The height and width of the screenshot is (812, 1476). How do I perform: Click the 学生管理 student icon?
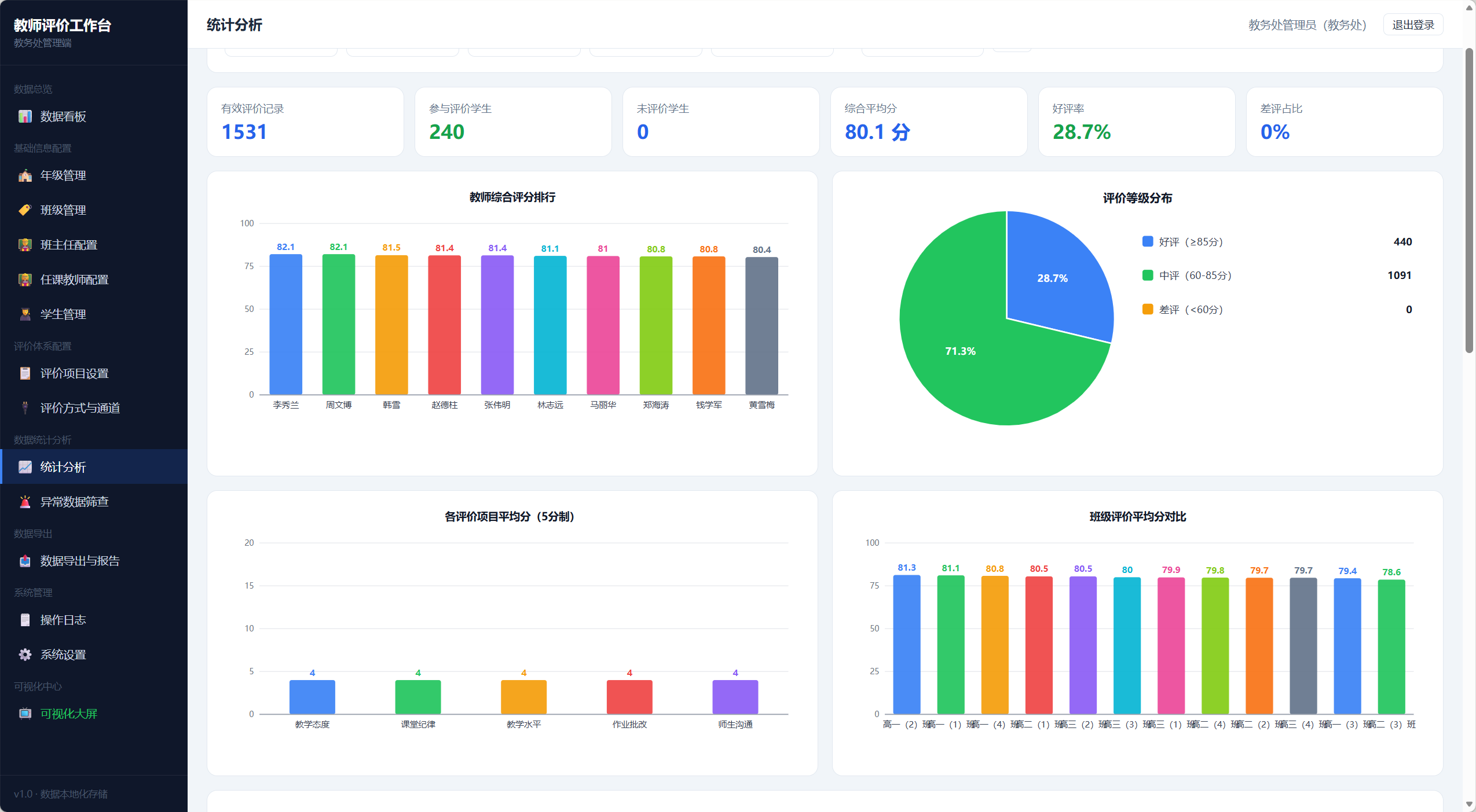[25, 314]
